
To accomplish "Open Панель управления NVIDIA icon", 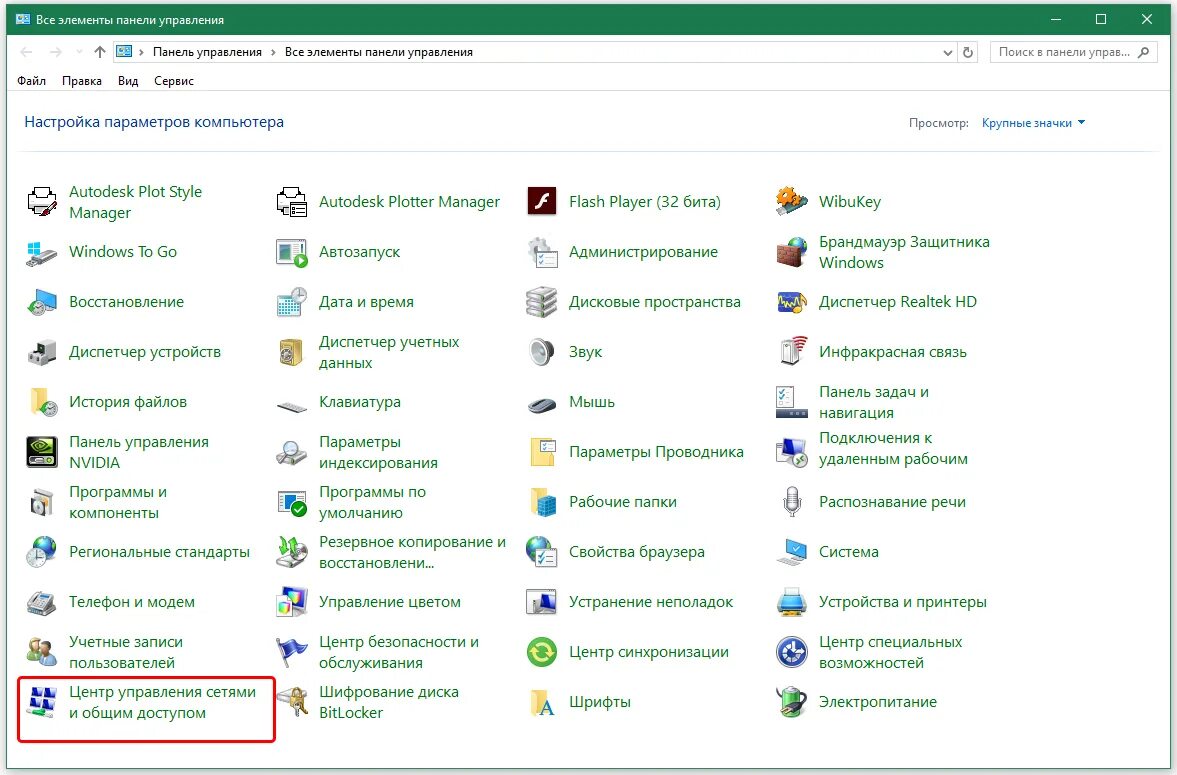I will (x=42, y=452).
